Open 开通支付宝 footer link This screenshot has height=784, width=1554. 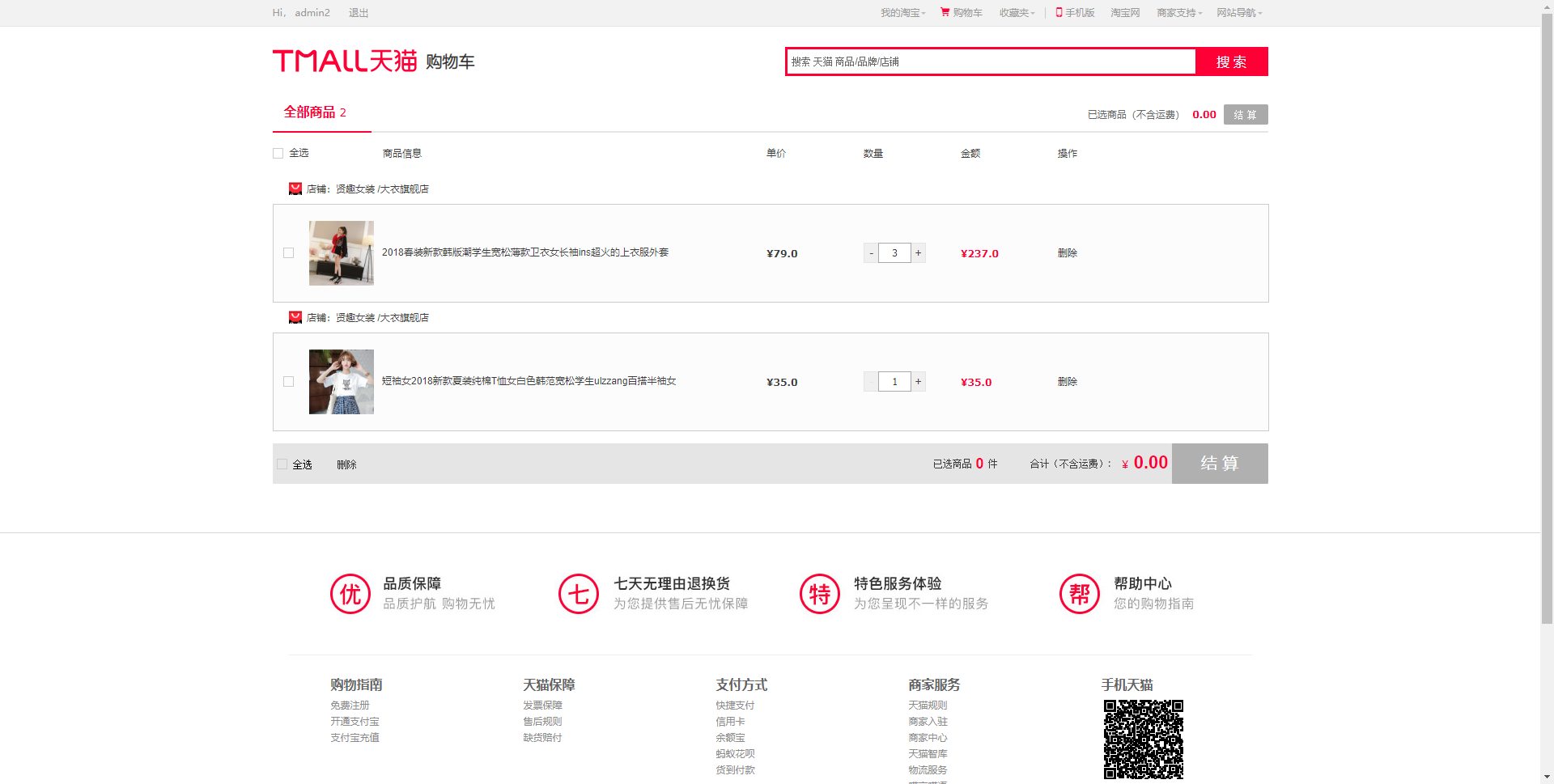[x=355, y=722]
